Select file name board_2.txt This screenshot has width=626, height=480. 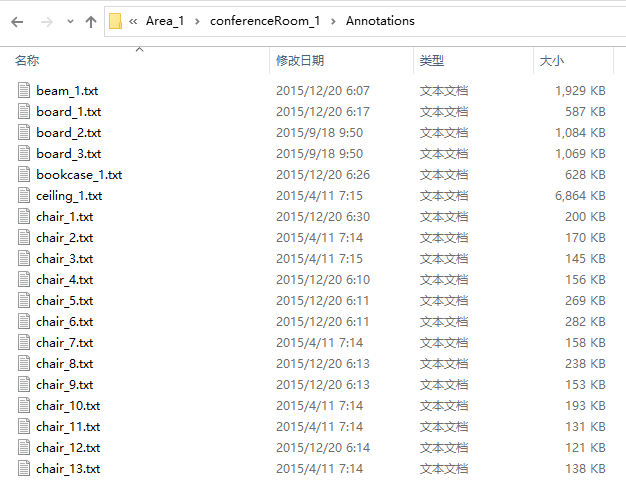69,133
